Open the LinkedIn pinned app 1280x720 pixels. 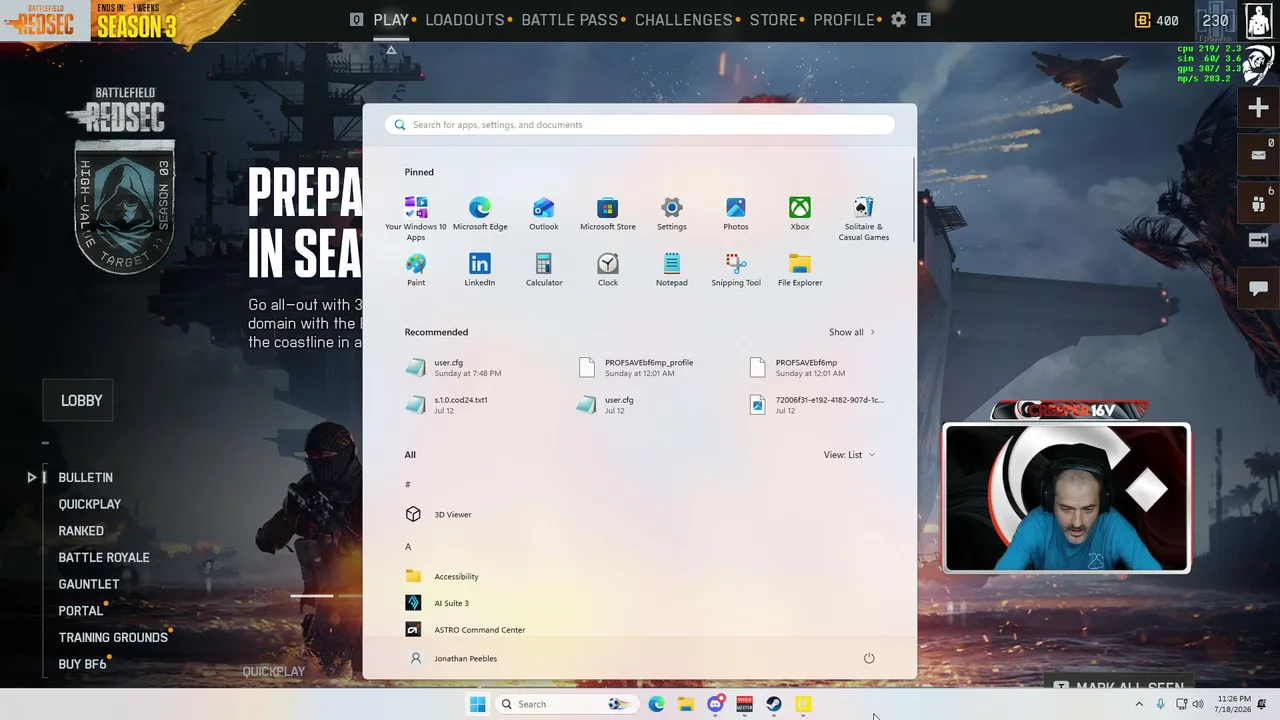coord(480,270)
